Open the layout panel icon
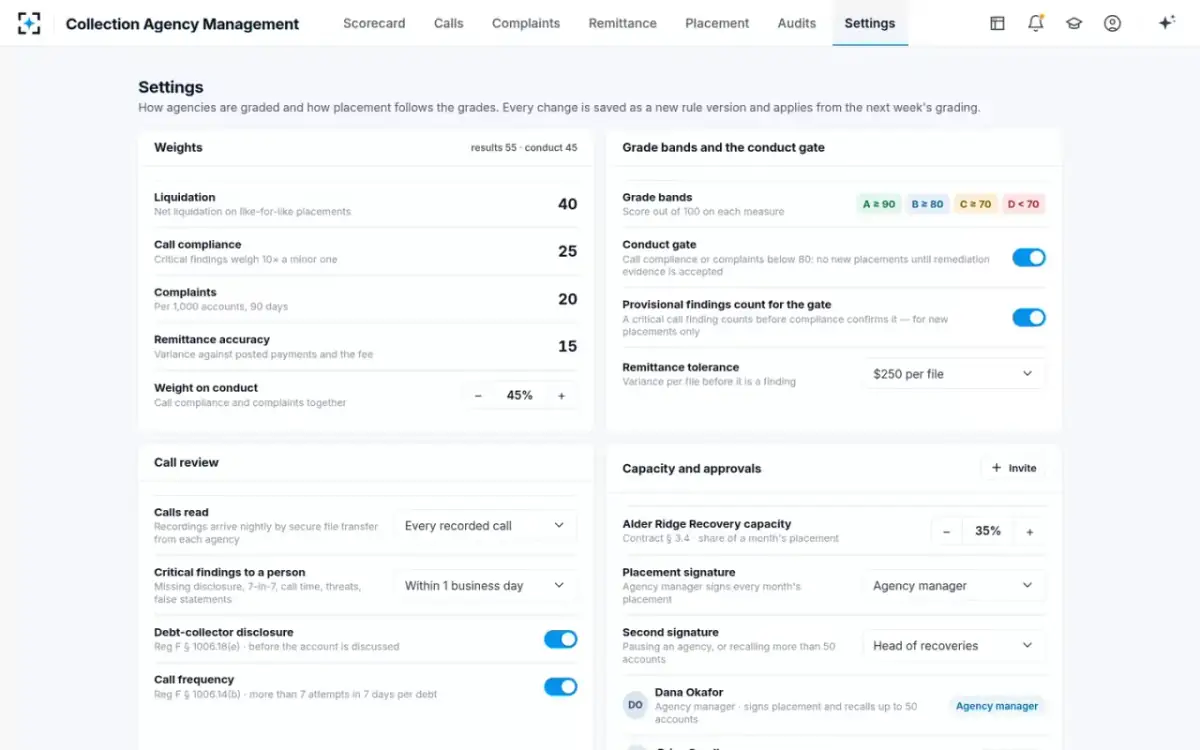Image resolution: width=1200 pixels, height=750 pixels. pyautogui.click(x=997, y=23)
